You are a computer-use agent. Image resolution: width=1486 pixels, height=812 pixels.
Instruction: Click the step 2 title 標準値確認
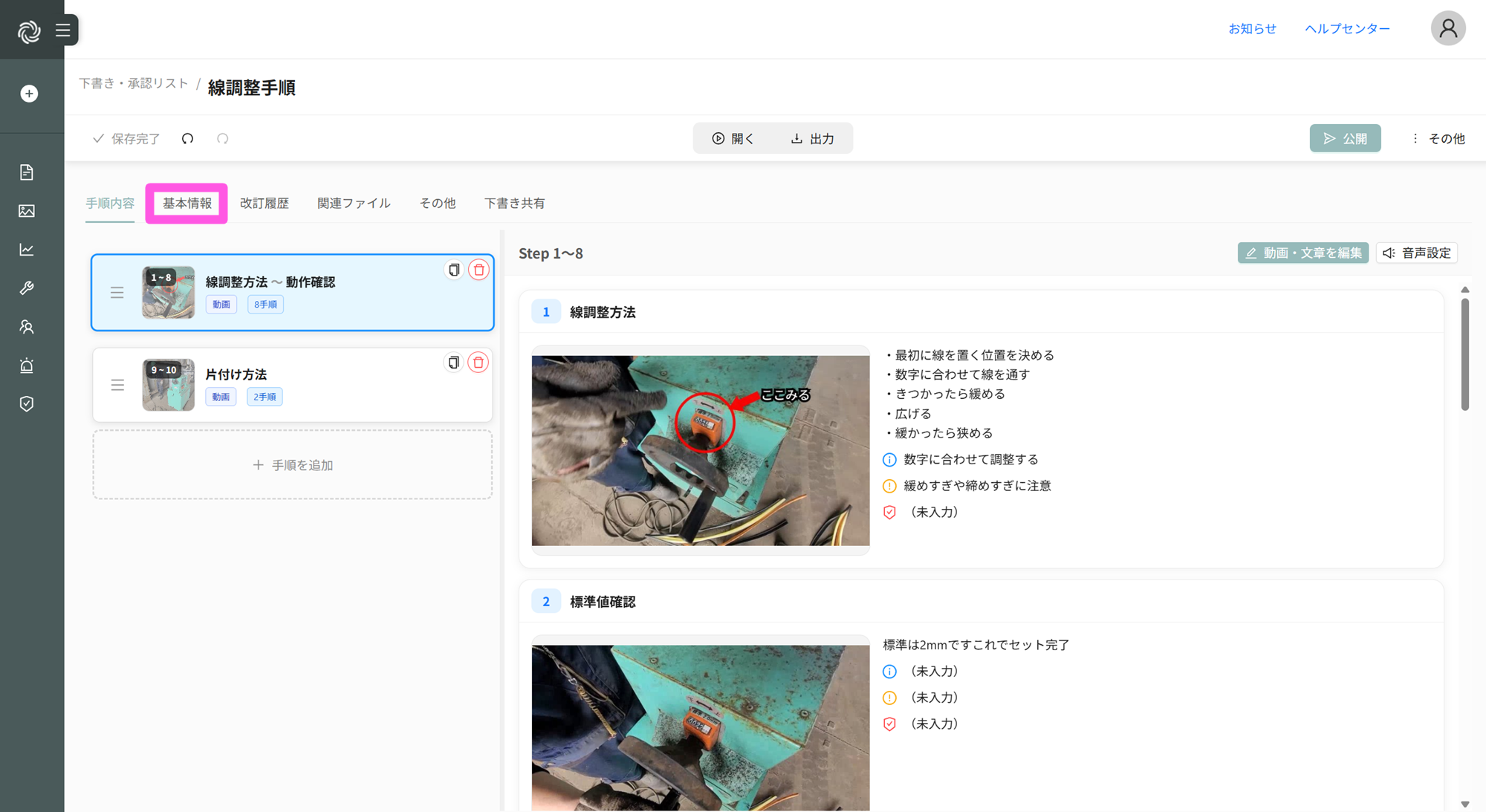point(603,602)
